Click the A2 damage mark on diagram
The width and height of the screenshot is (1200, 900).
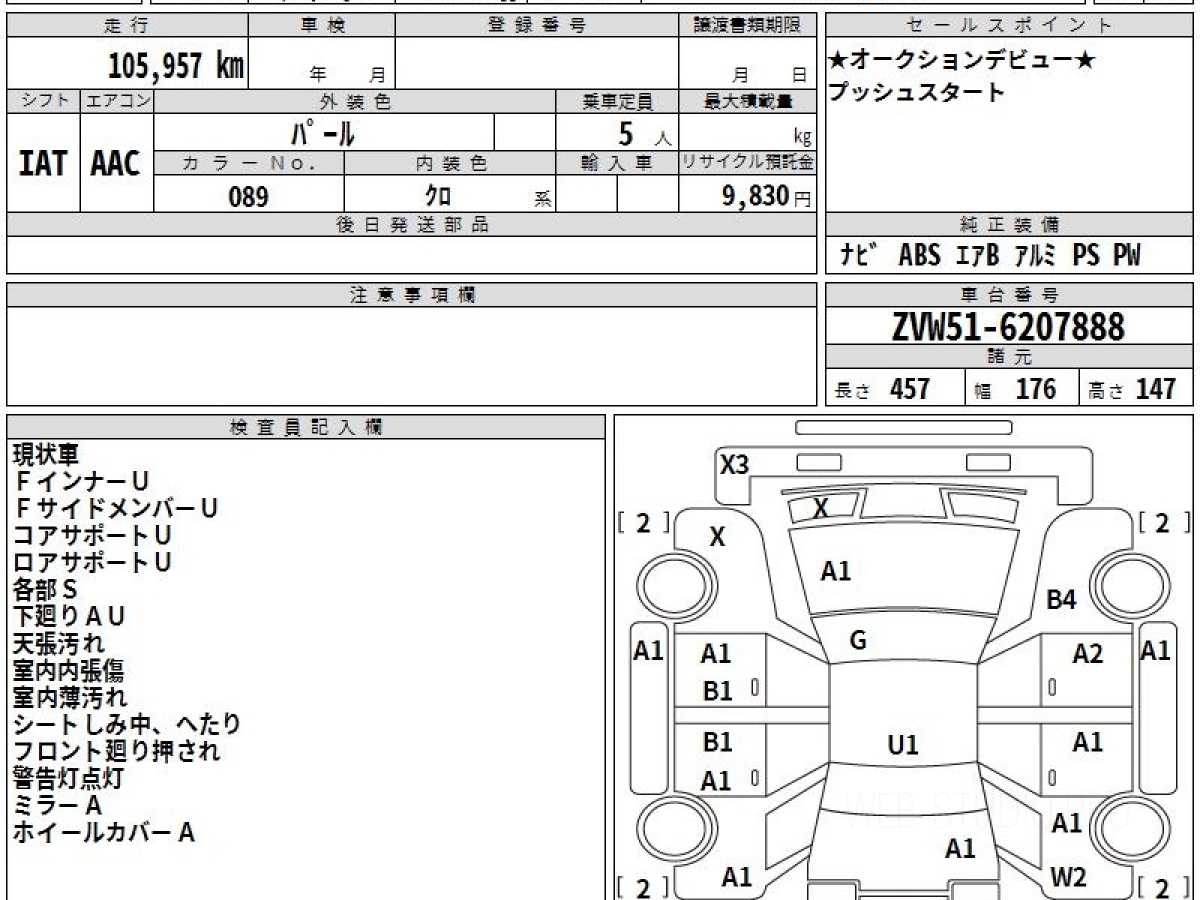1087,654
